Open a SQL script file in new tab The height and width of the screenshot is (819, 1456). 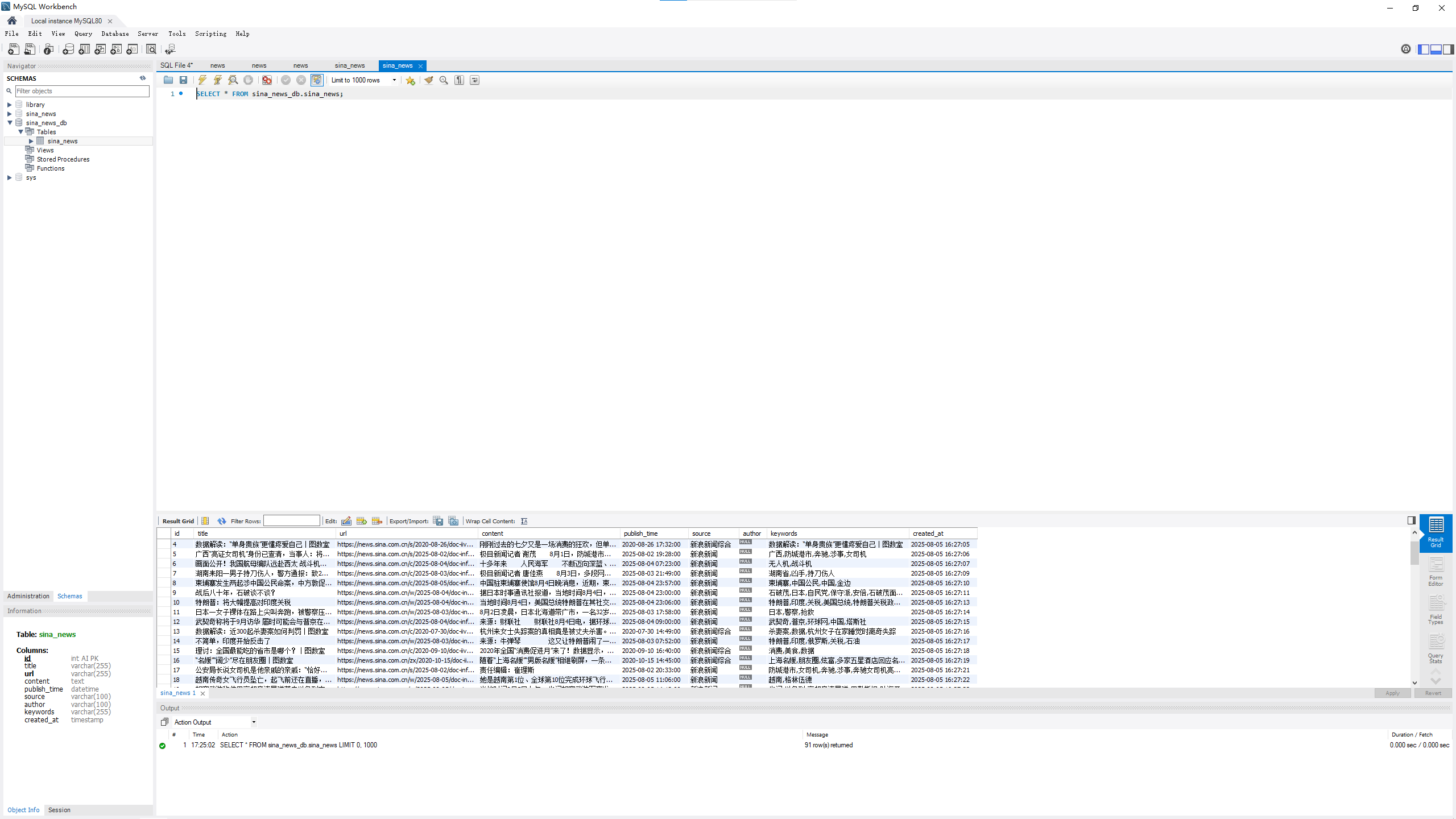(x=30, y=49)
